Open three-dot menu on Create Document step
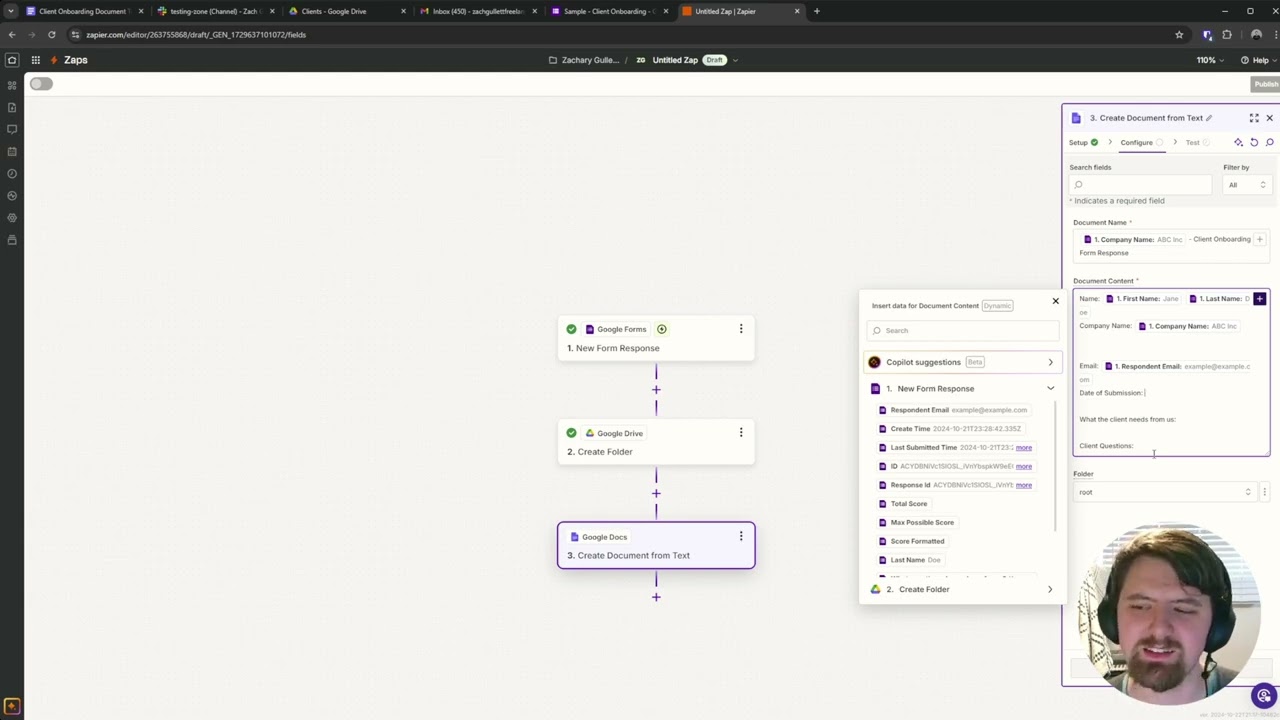 (x=741, y=537)
